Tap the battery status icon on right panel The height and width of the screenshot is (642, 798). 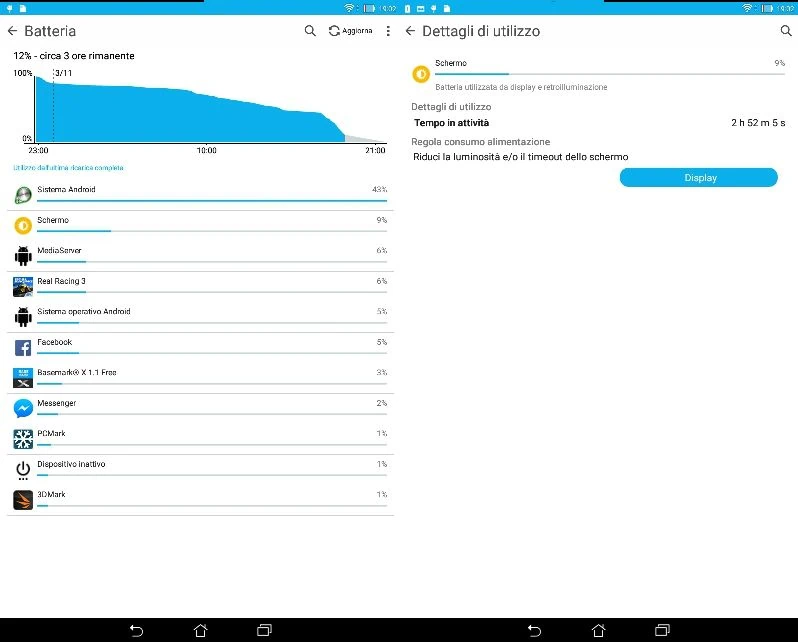click(767, 8)
